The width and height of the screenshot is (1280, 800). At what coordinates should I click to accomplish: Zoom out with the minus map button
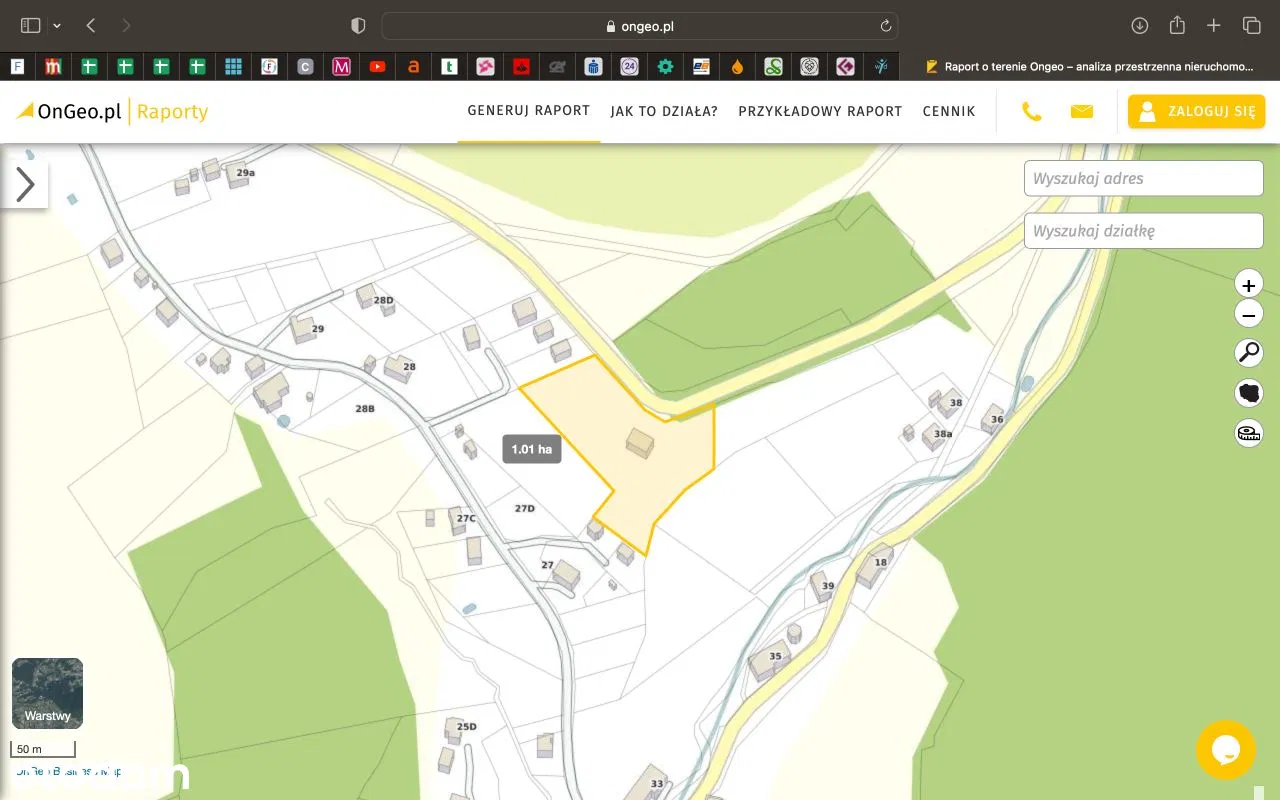pyautogui.click(x=1248, y=316)
